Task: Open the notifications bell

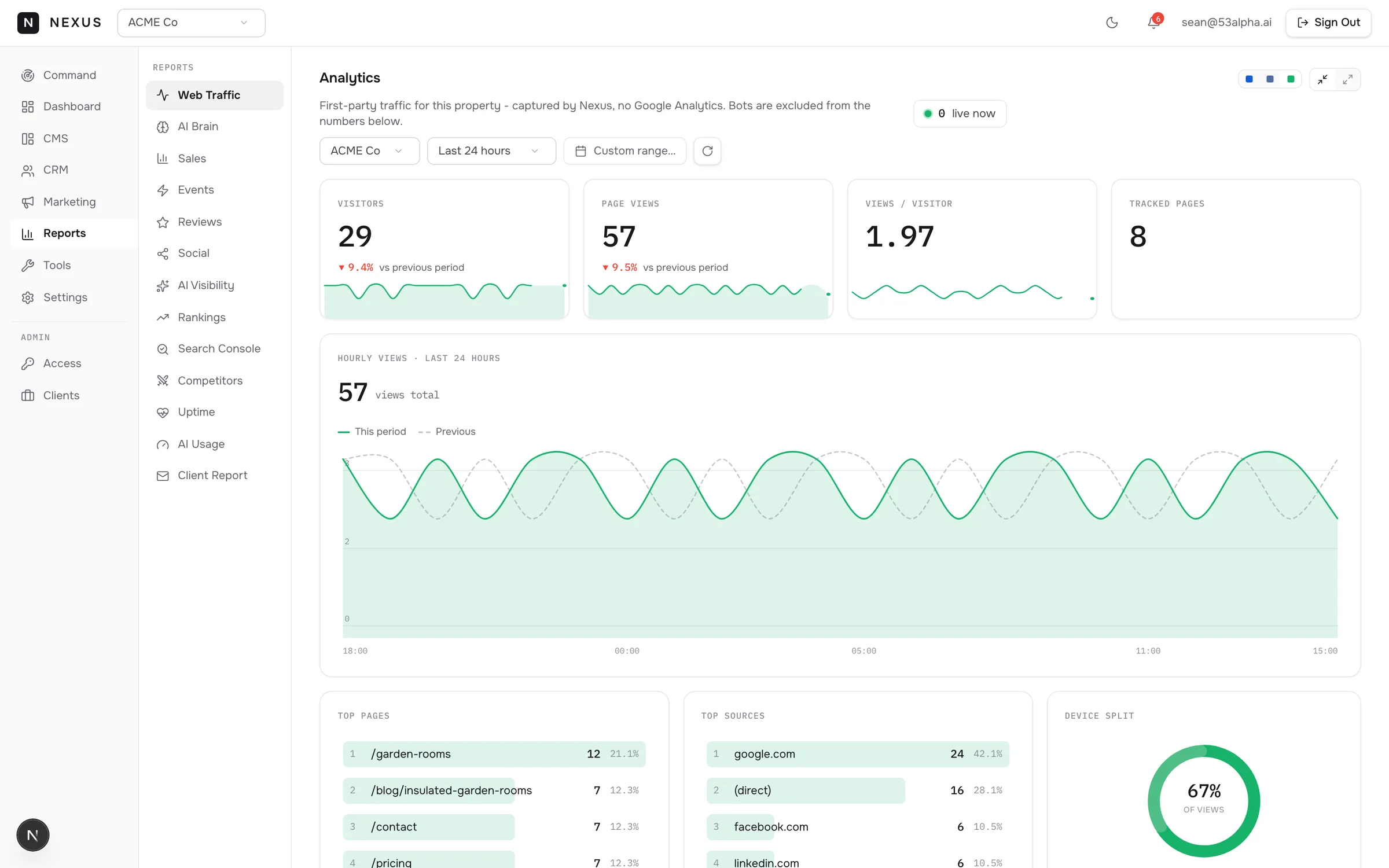Action: coord(1153,23)
